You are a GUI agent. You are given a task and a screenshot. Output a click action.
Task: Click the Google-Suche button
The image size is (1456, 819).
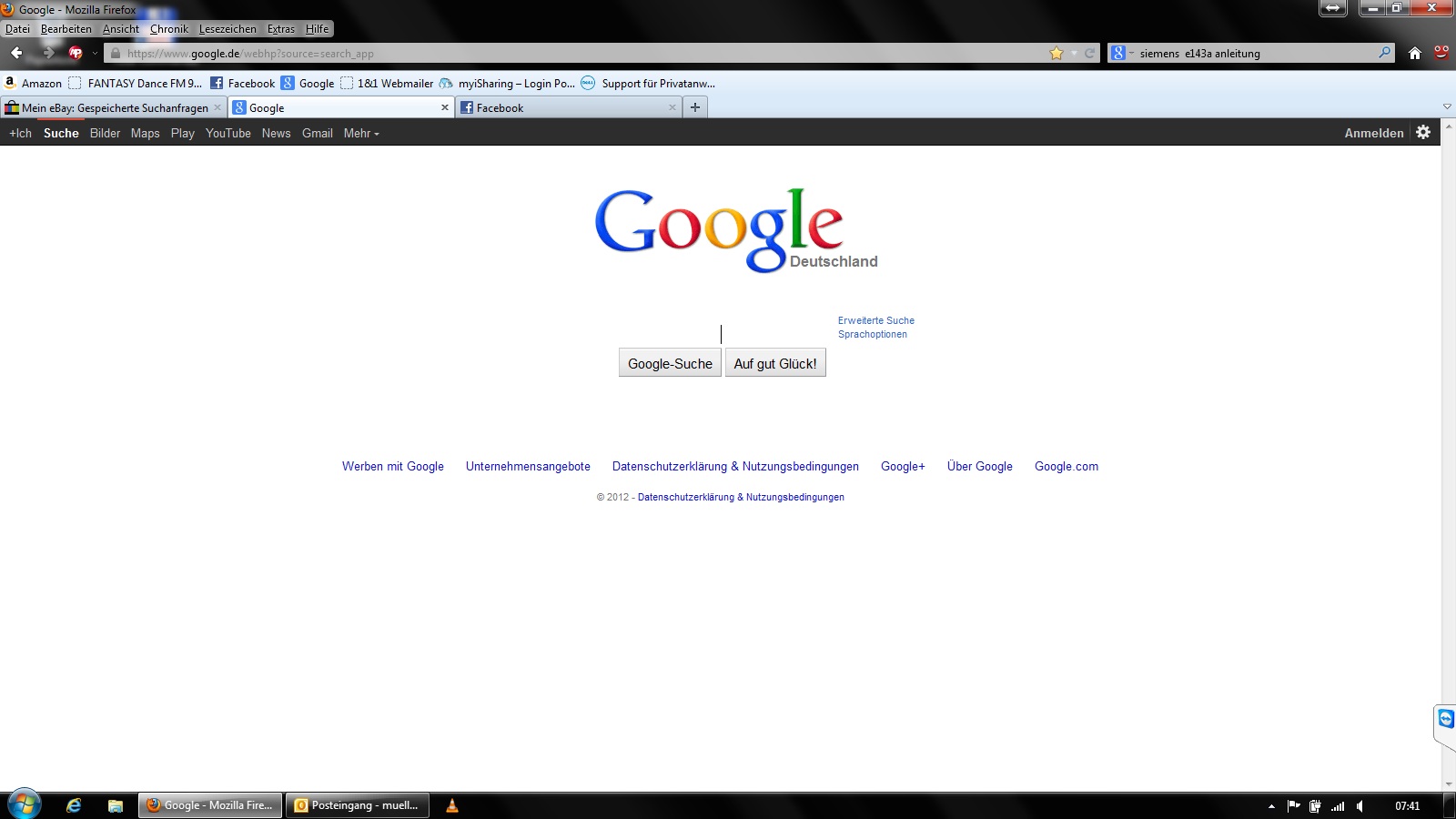click(670, 363)
